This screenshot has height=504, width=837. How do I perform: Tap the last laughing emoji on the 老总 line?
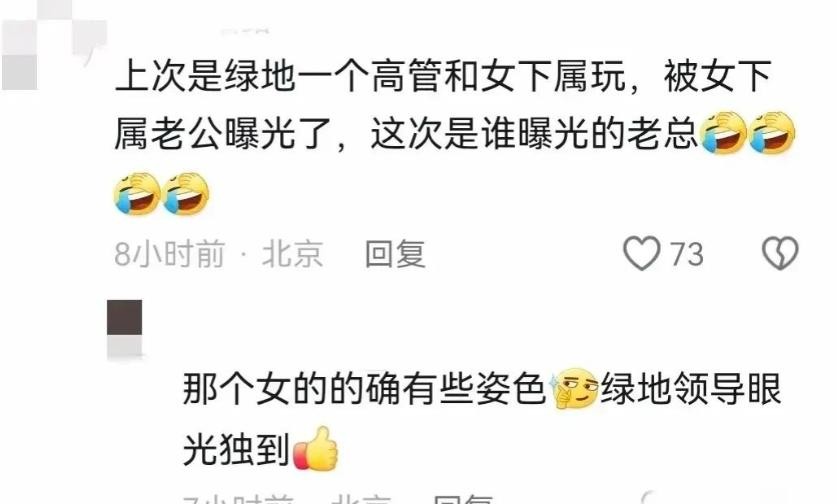point(771,133)
